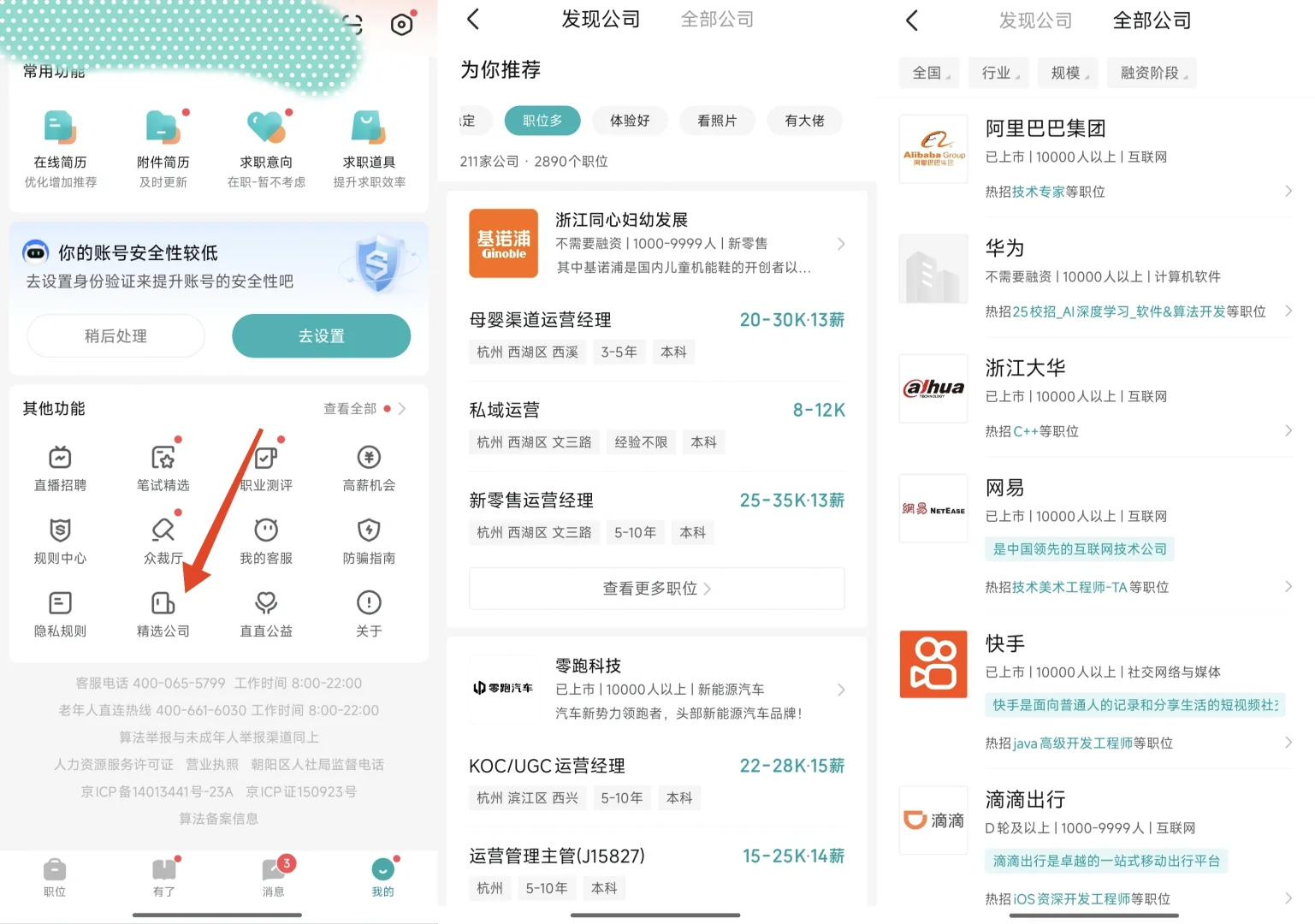Go to 有了 tab in bottom bar

click(163, 877)
